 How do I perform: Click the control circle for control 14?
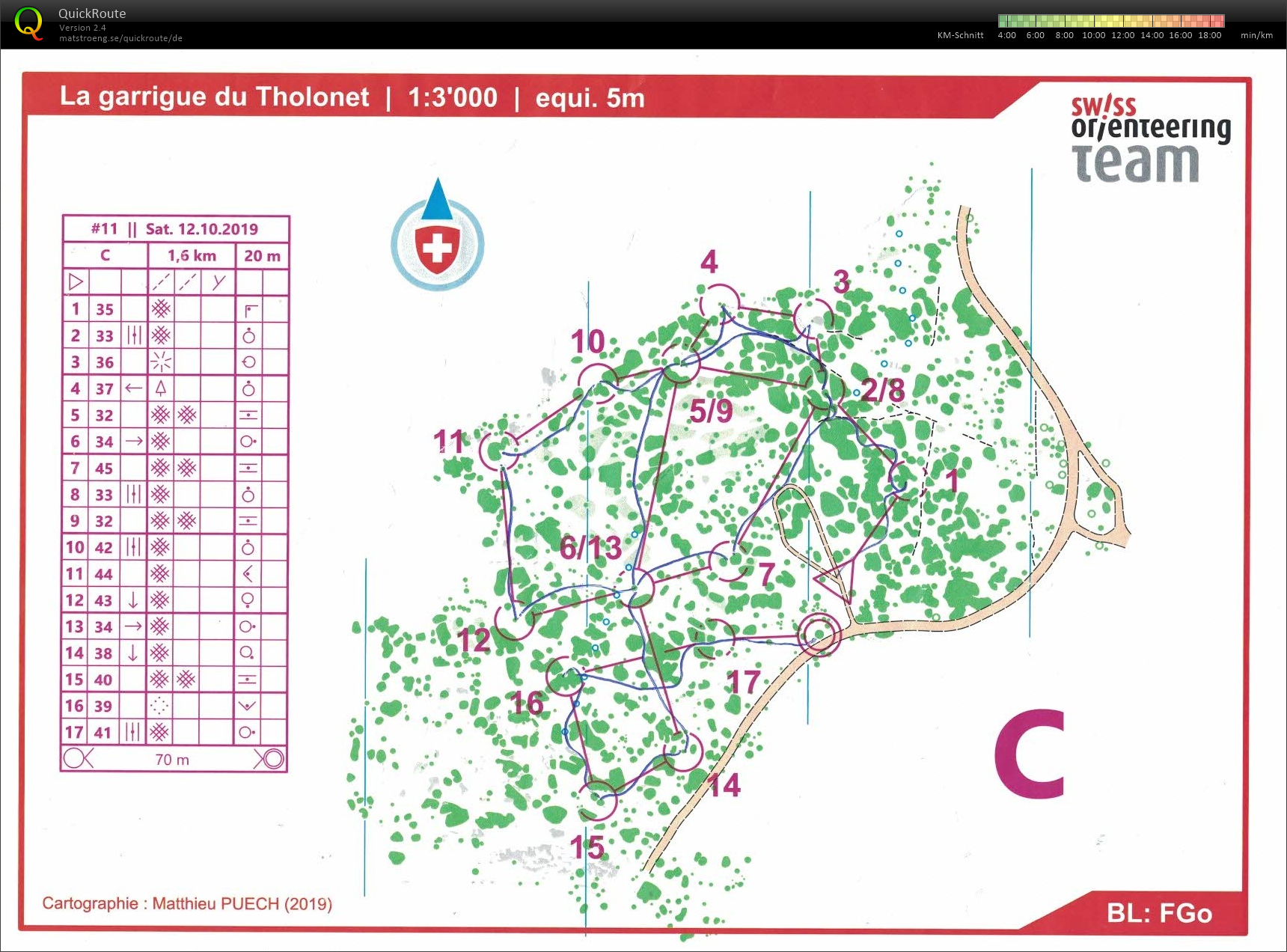(x=682, y=751)
